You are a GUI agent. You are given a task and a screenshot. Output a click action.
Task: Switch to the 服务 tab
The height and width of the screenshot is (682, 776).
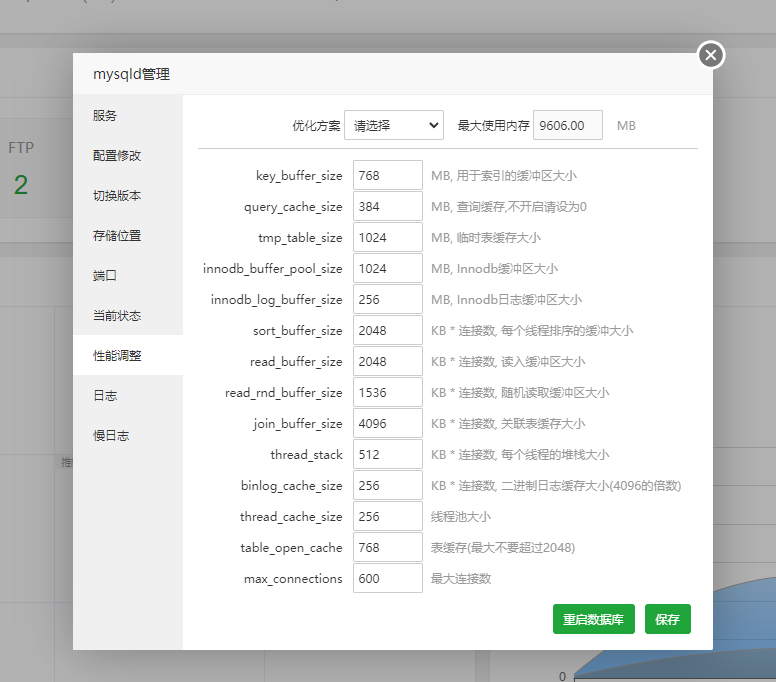point(105,116)
